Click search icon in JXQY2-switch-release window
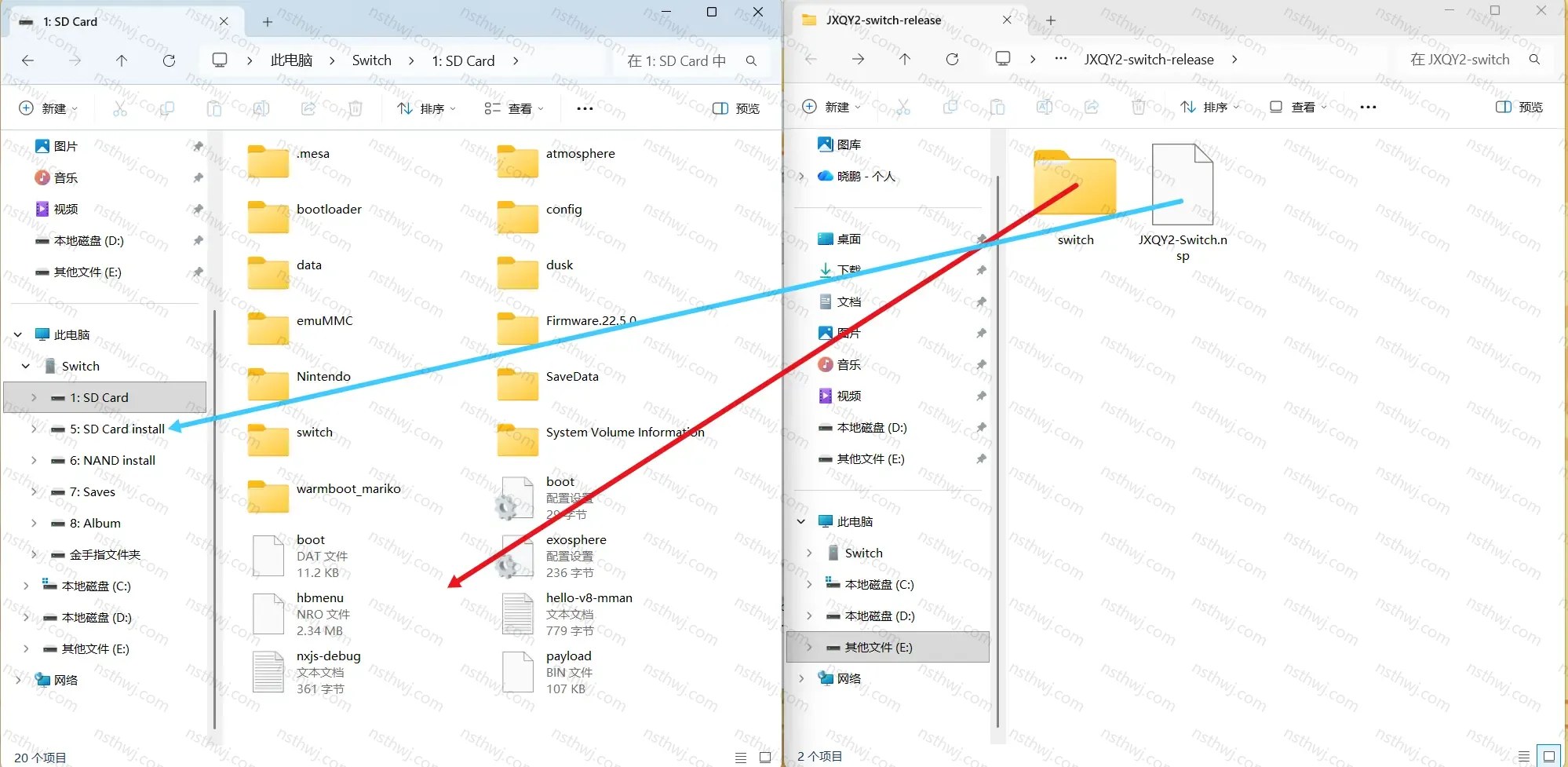The height and width of the screenshot is (767, 1568). 1534,59
